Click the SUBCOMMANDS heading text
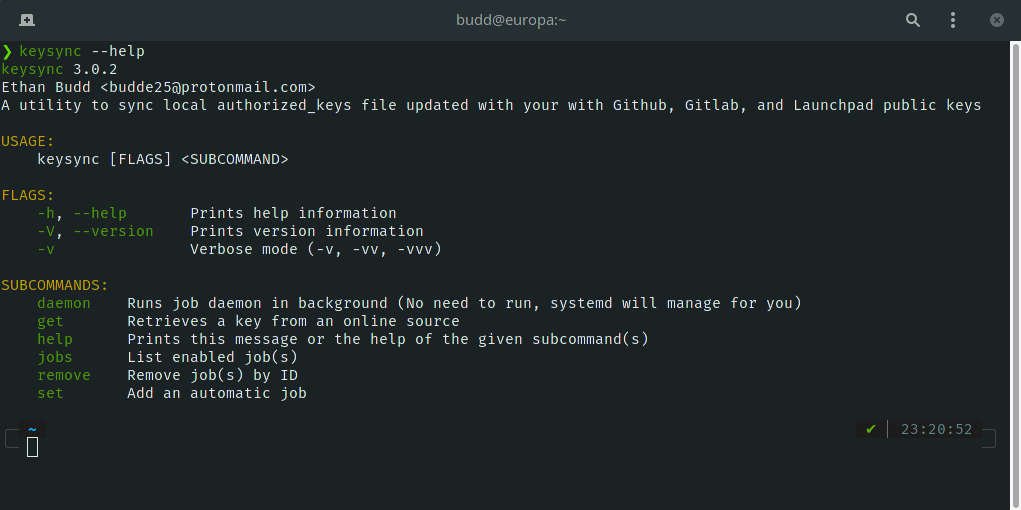The width and height of the screenshot is (1021, 510). click(x=54, y=285)
